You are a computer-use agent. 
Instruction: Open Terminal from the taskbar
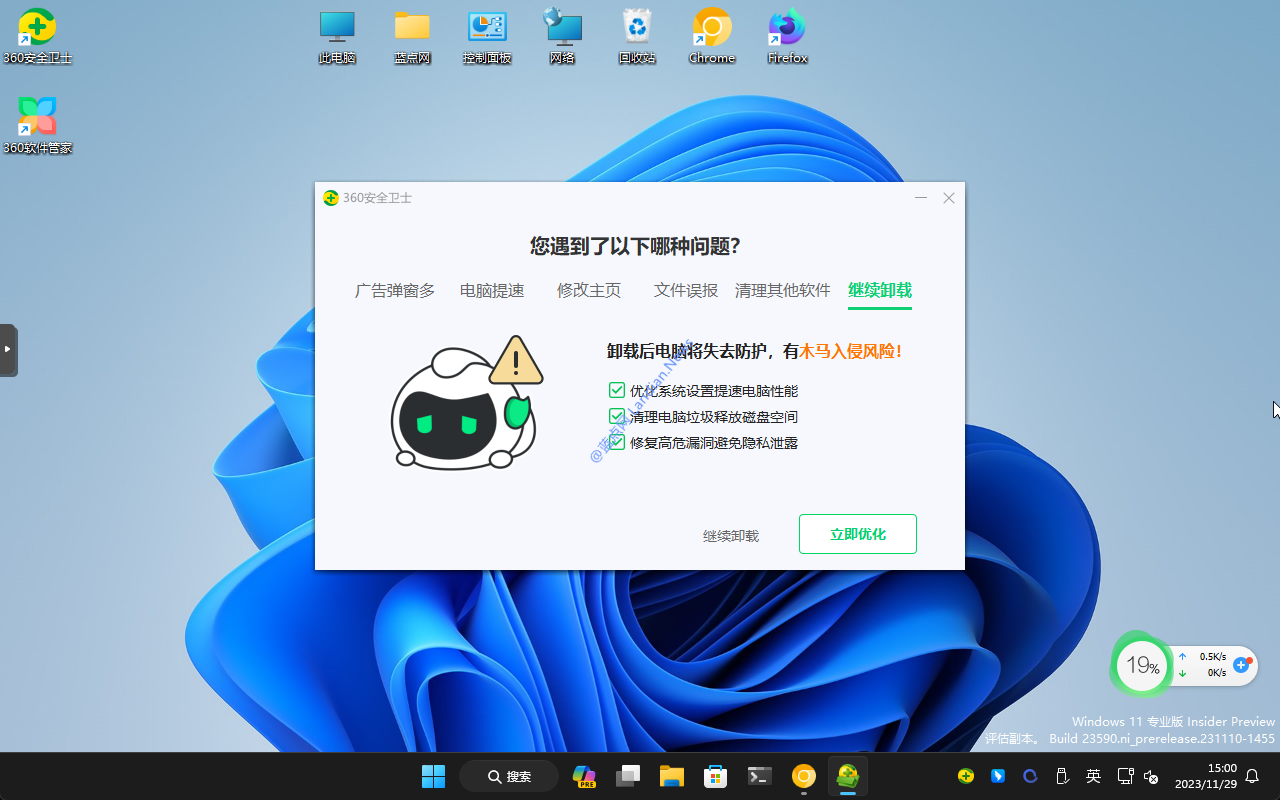pyautogui.click(x=760, y=776)
